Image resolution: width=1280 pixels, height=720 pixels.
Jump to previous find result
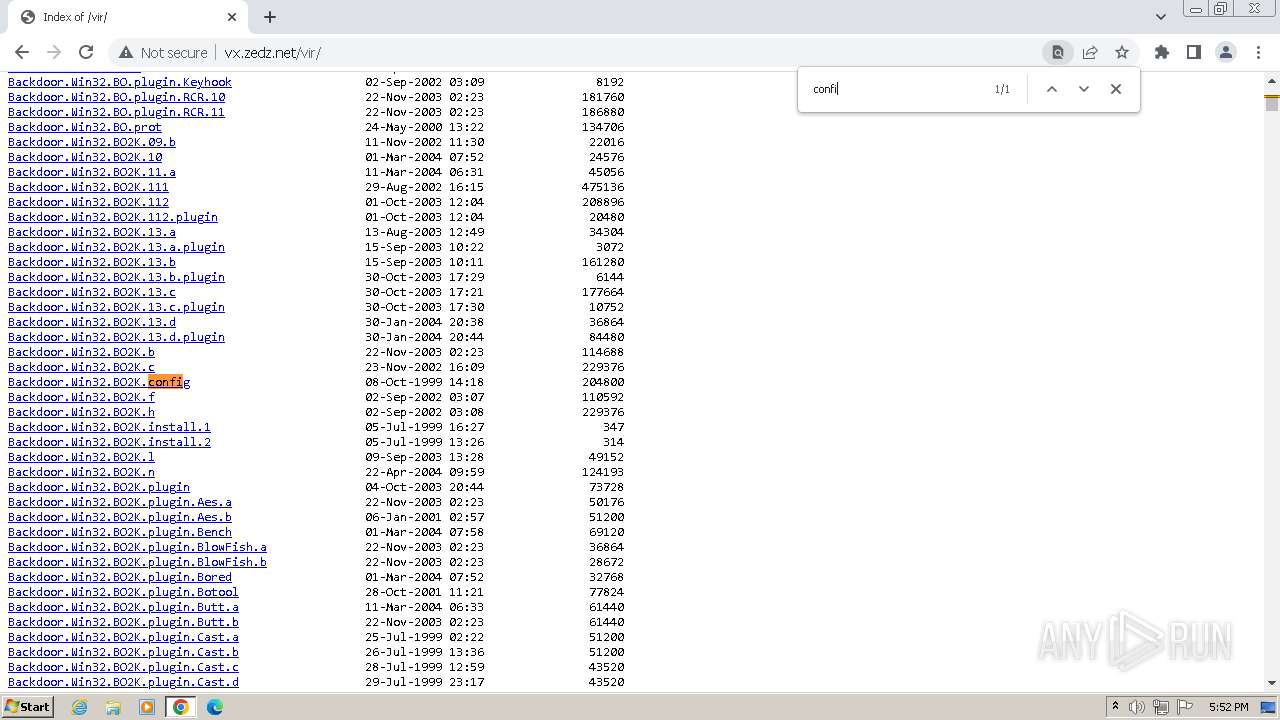(1052, 89)
